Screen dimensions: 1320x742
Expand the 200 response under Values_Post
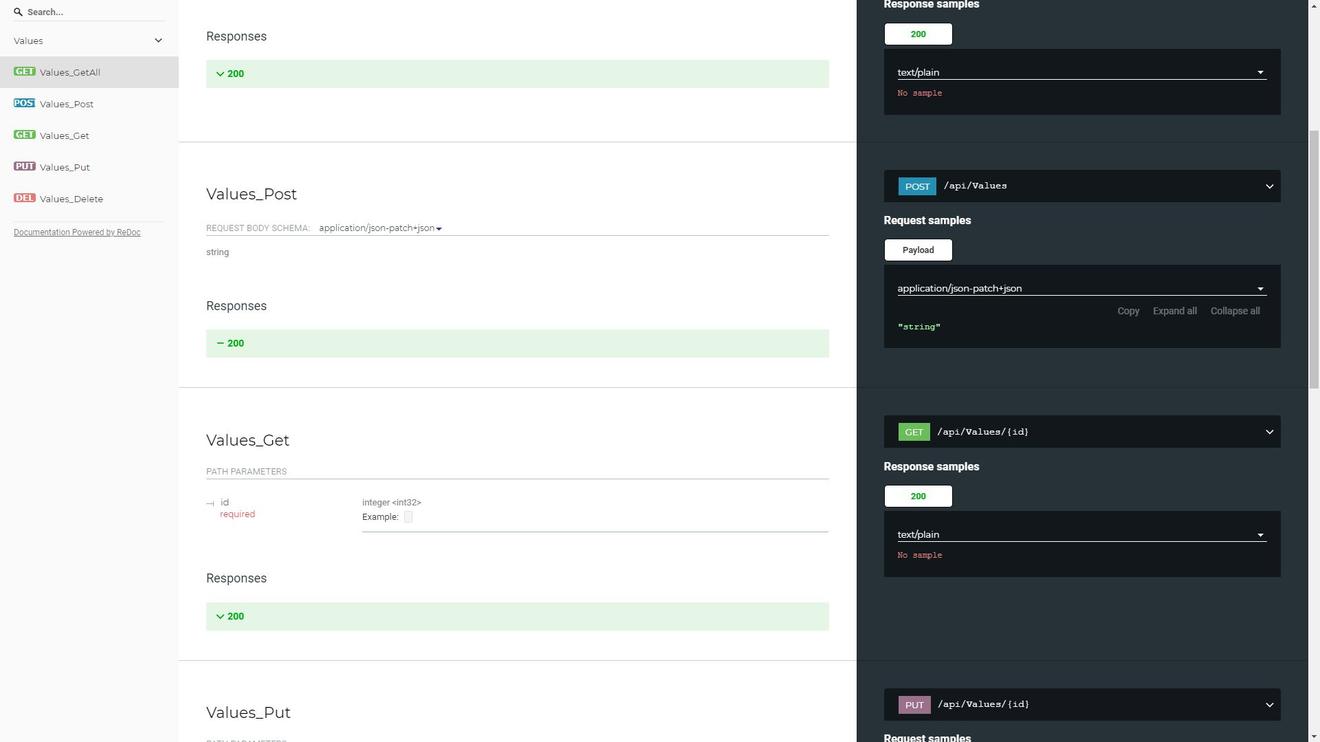click(x=230, y=343)
